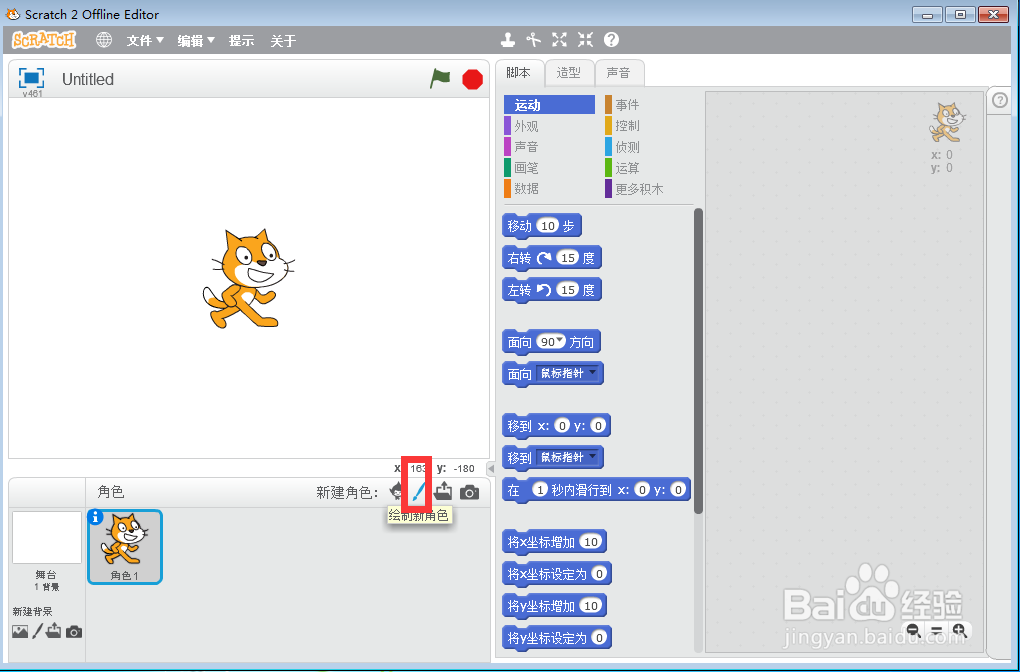
Task: Click x field in 移到 x y block
Action: (561, 425)
